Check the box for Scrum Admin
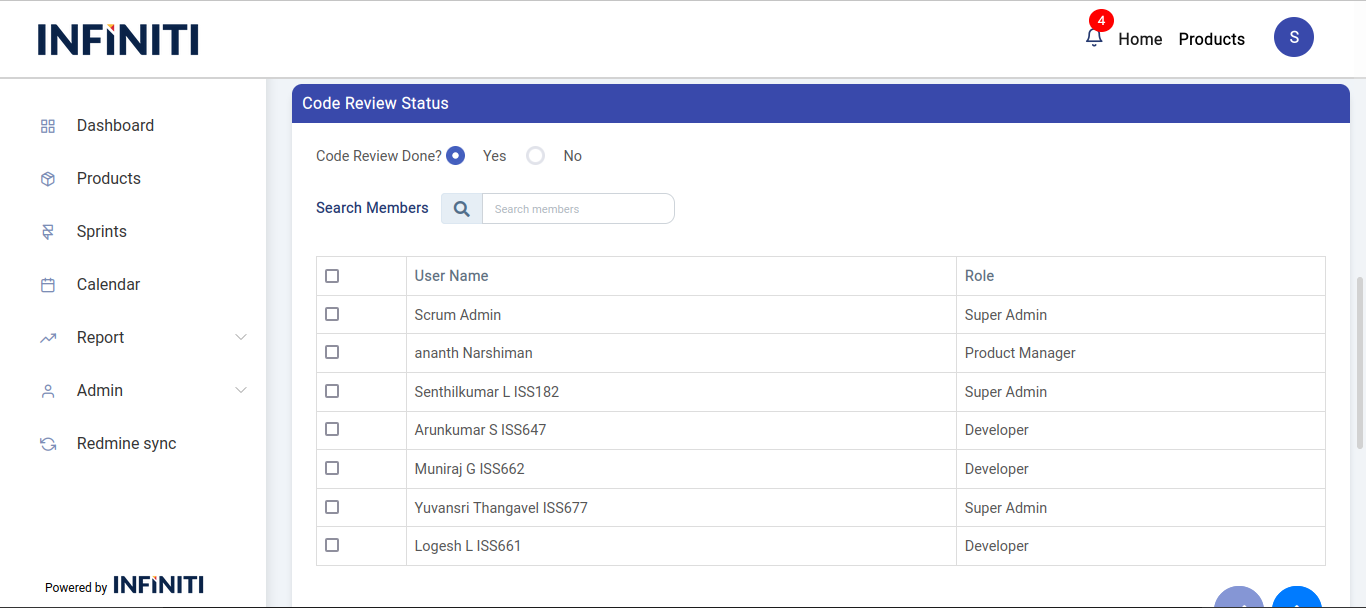 332,314
